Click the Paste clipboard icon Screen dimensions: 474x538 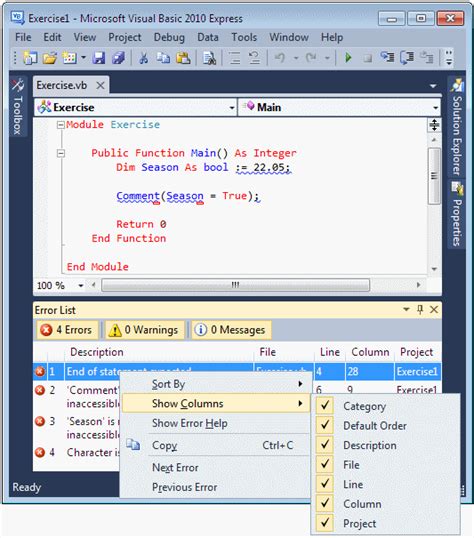click(x=183, y=58)
